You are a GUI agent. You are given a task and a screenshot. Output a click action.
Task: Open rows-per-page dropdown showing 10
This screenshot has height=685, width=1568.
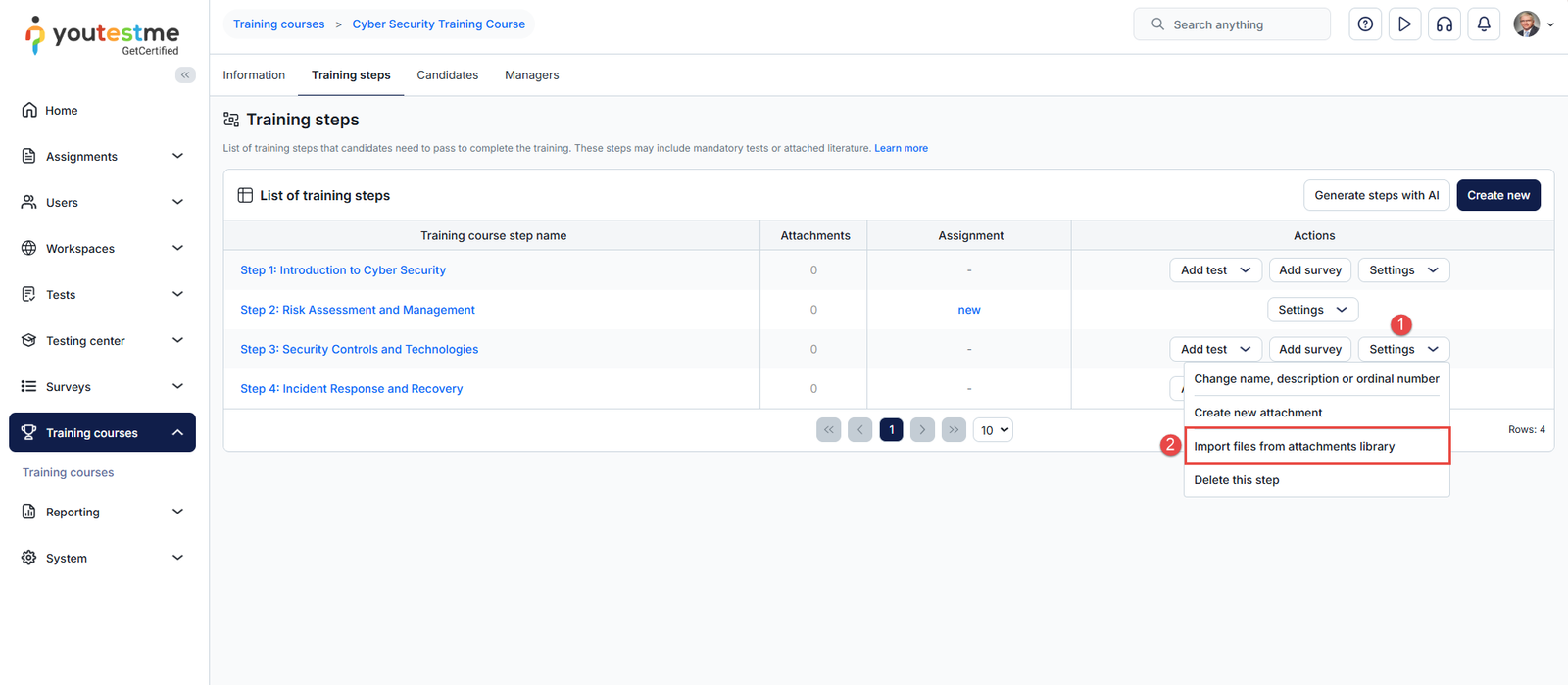coord(993,430)
